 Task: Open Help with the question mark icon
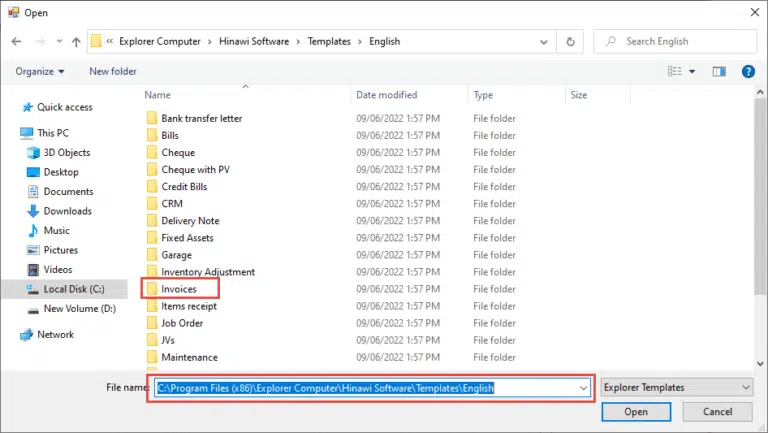tap(748, 72)
